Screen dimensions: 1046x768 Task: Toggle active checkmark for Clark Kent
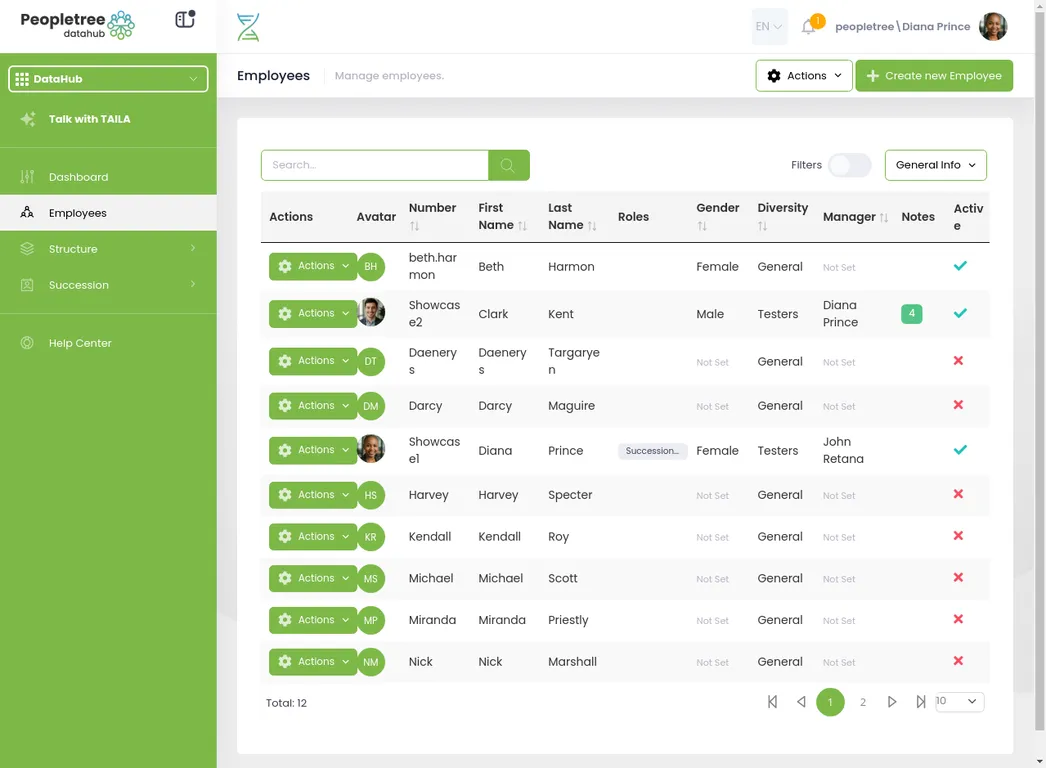pos(960,313)
